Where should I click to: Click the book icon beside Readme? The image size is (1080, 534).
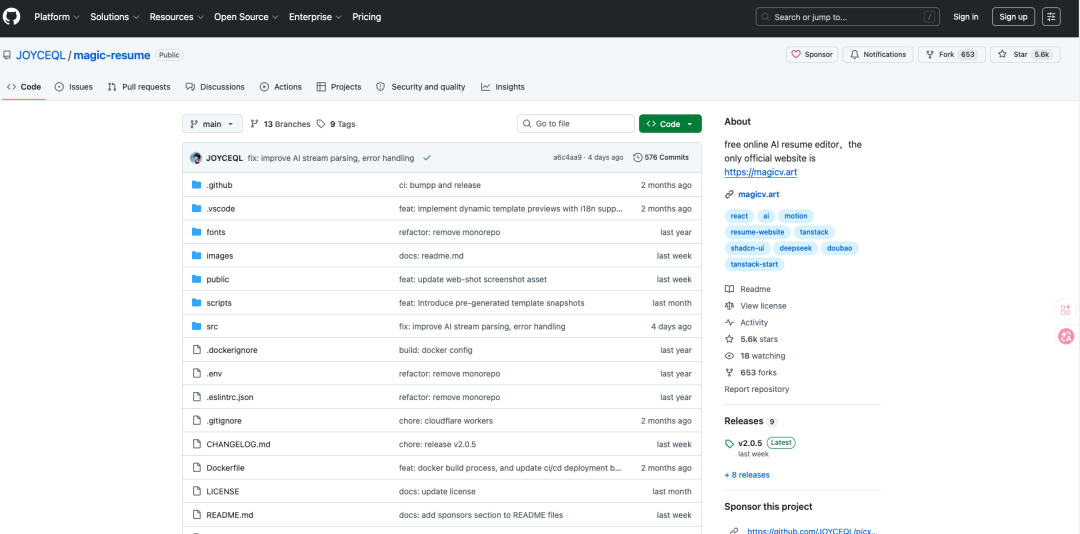click(729, 289)
